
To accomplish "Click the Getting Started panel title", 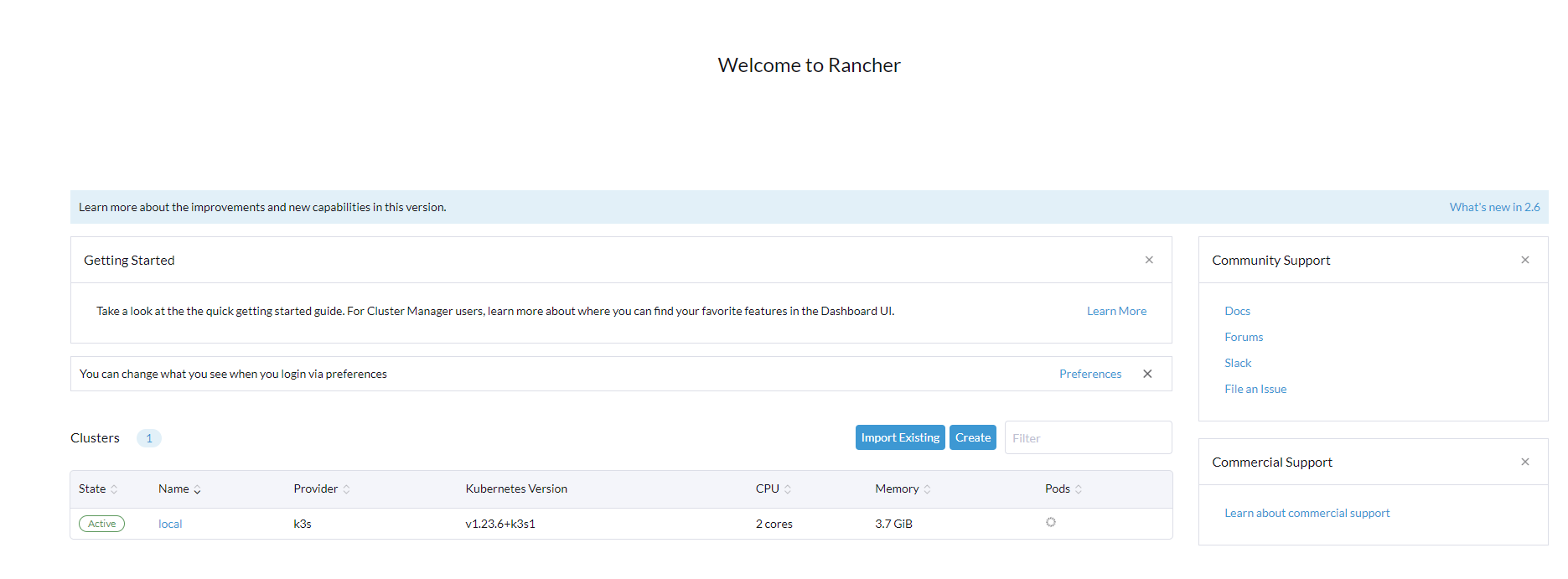I will [129, 261].
